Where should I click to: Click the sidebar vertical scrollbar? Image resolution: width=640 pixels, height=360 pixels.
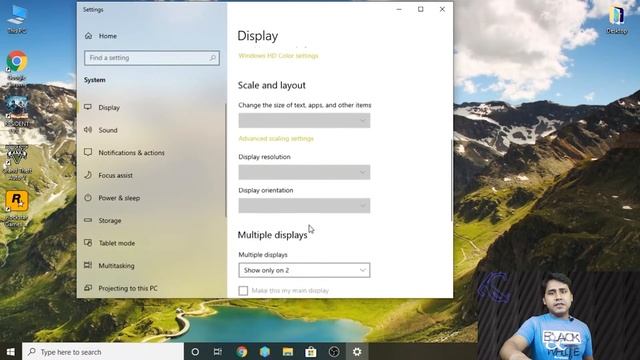tap(225, 160)
